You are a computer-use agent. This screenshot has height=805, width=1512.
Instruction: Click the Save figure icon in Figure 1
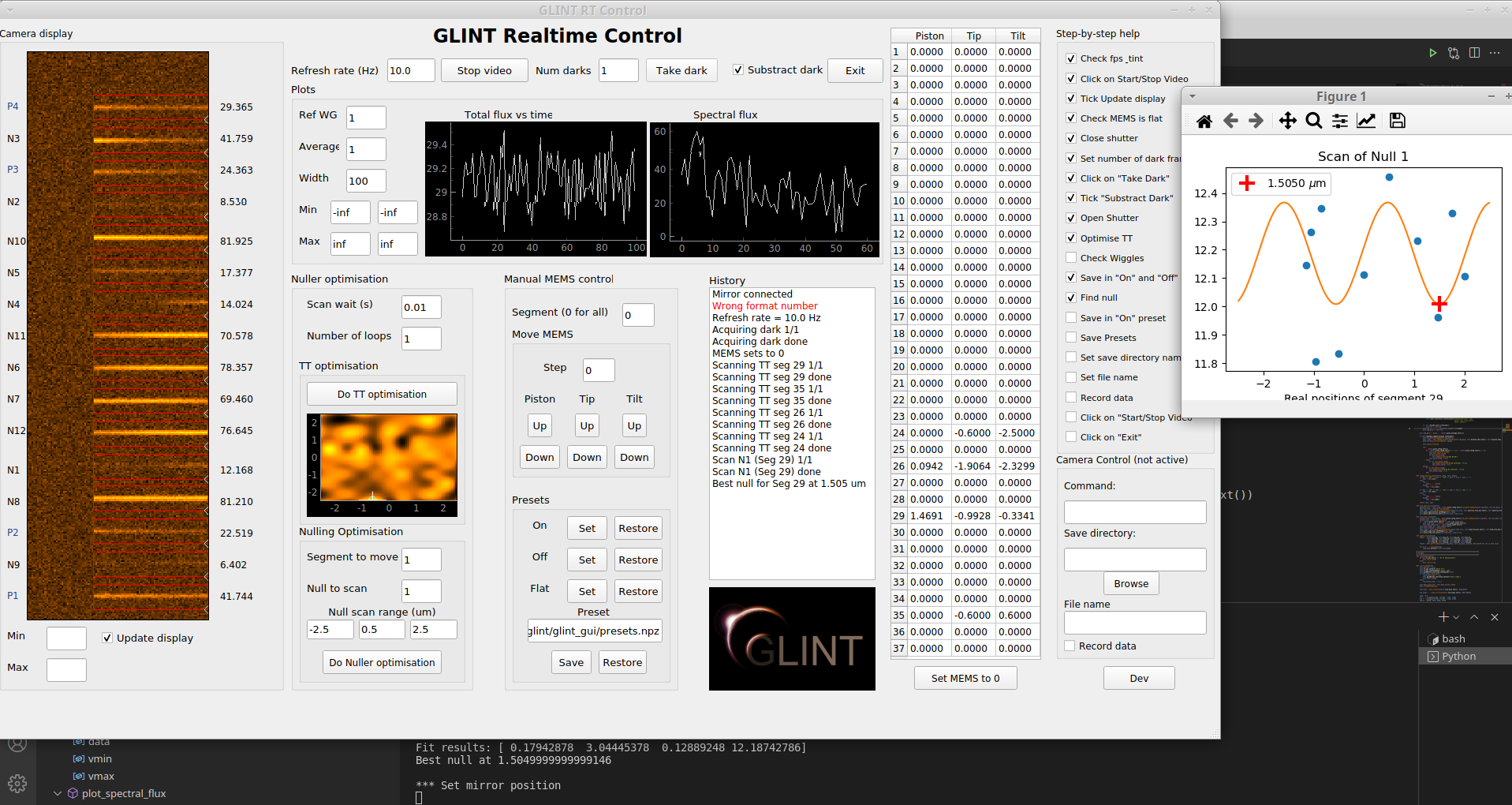click(x=1397, y=121)
